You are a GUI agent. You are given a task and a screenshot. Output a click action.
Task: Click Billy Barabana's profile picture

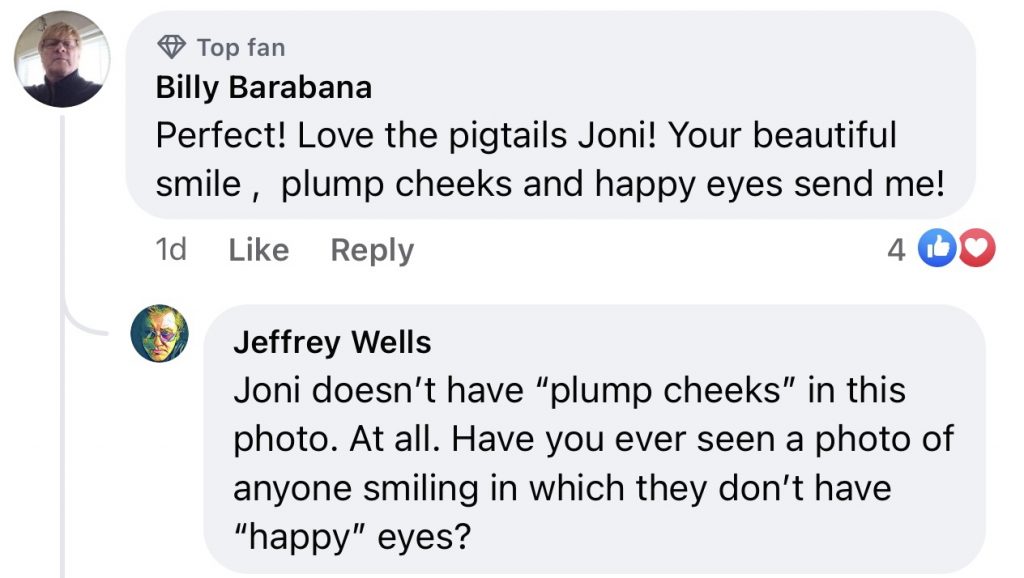tap(60, 60)
